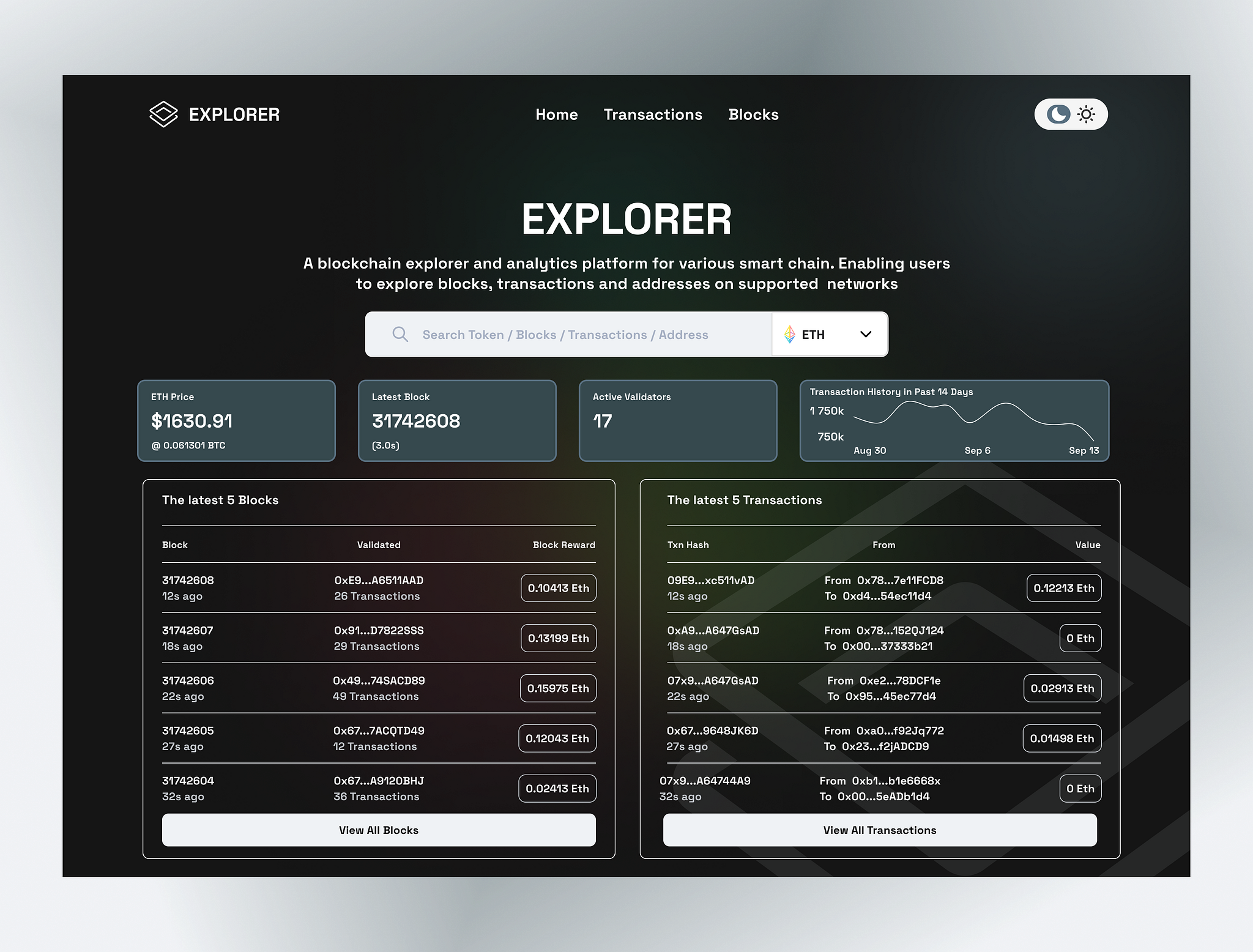Click the Explorer diamond logo icon
The image size is (1253, 952).
(x=163, y=114)
